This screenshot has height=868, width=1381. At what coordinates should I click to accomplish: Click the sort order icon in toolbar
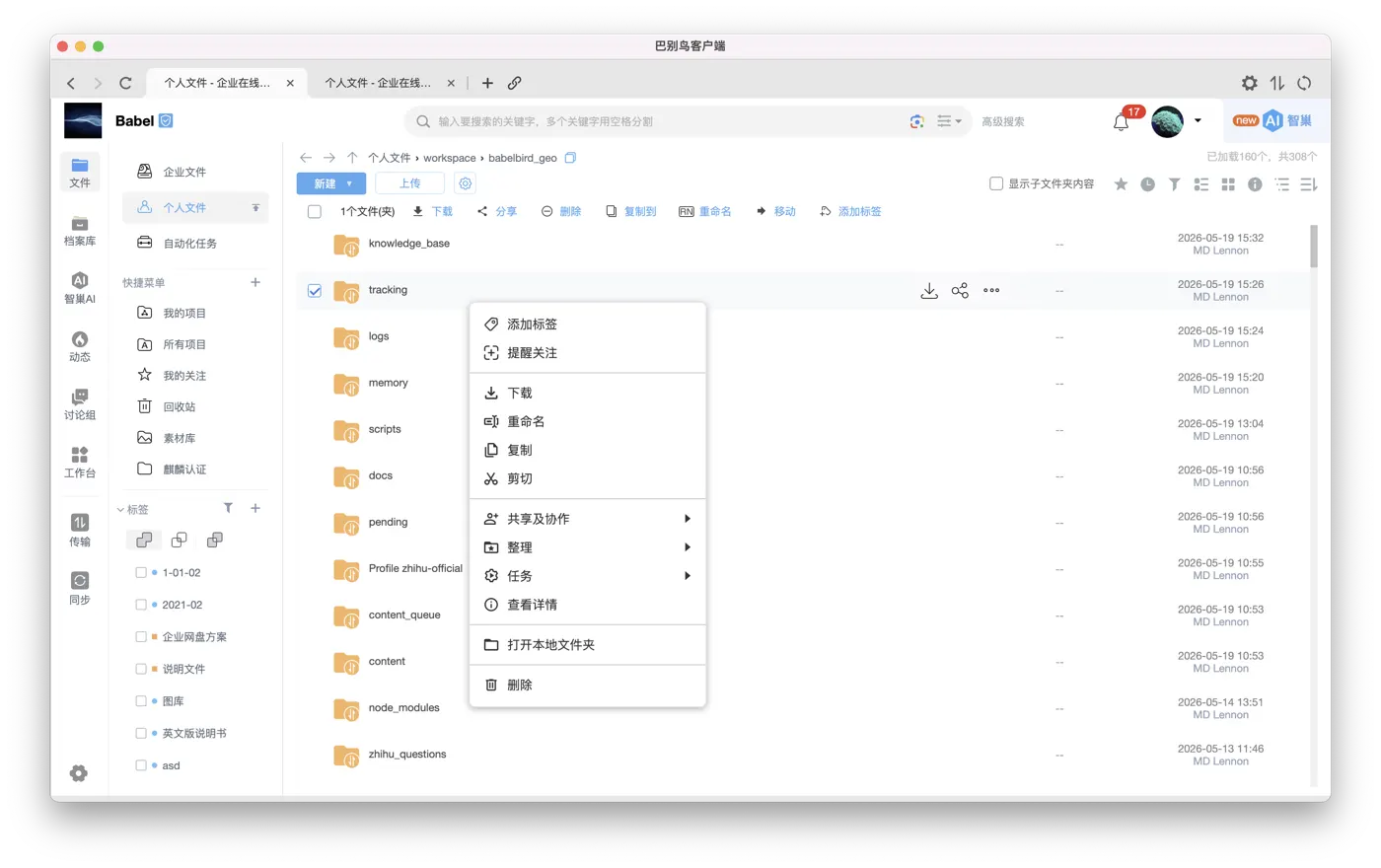coord(1309,184)
